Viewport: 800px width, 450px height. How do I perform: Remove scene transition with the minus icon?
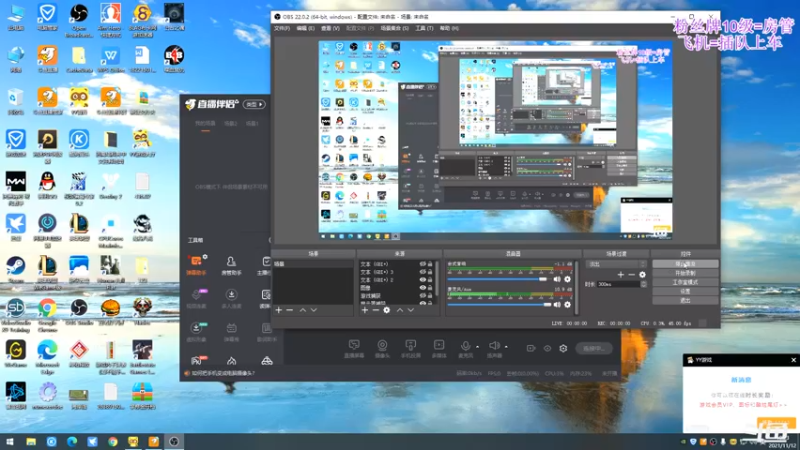[x=632, y=274]
